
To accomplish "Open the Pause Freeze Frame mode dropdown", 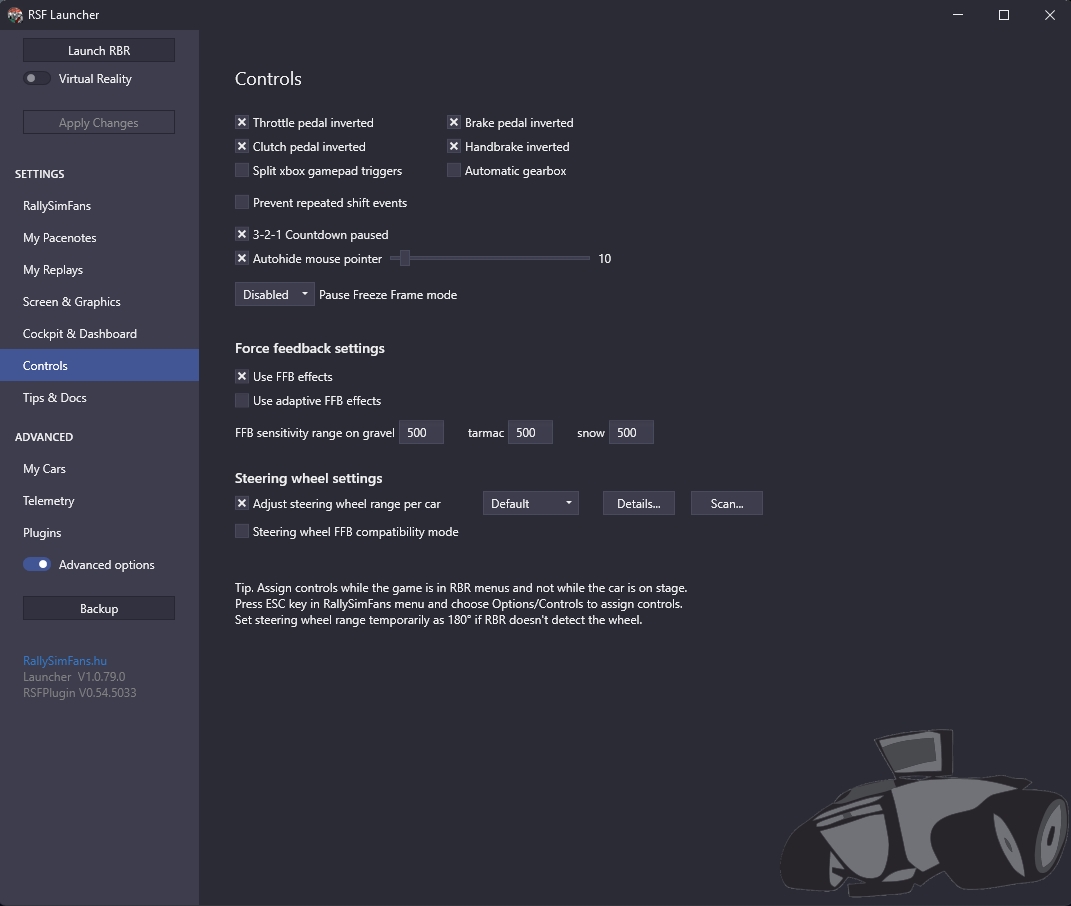I will tap(274, 295).
